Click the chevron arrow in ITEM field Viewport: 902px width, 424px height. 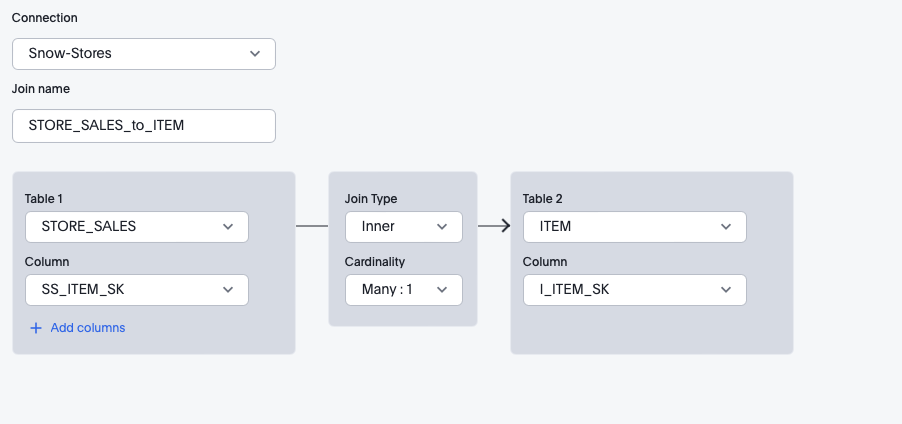tap(726, 227)
